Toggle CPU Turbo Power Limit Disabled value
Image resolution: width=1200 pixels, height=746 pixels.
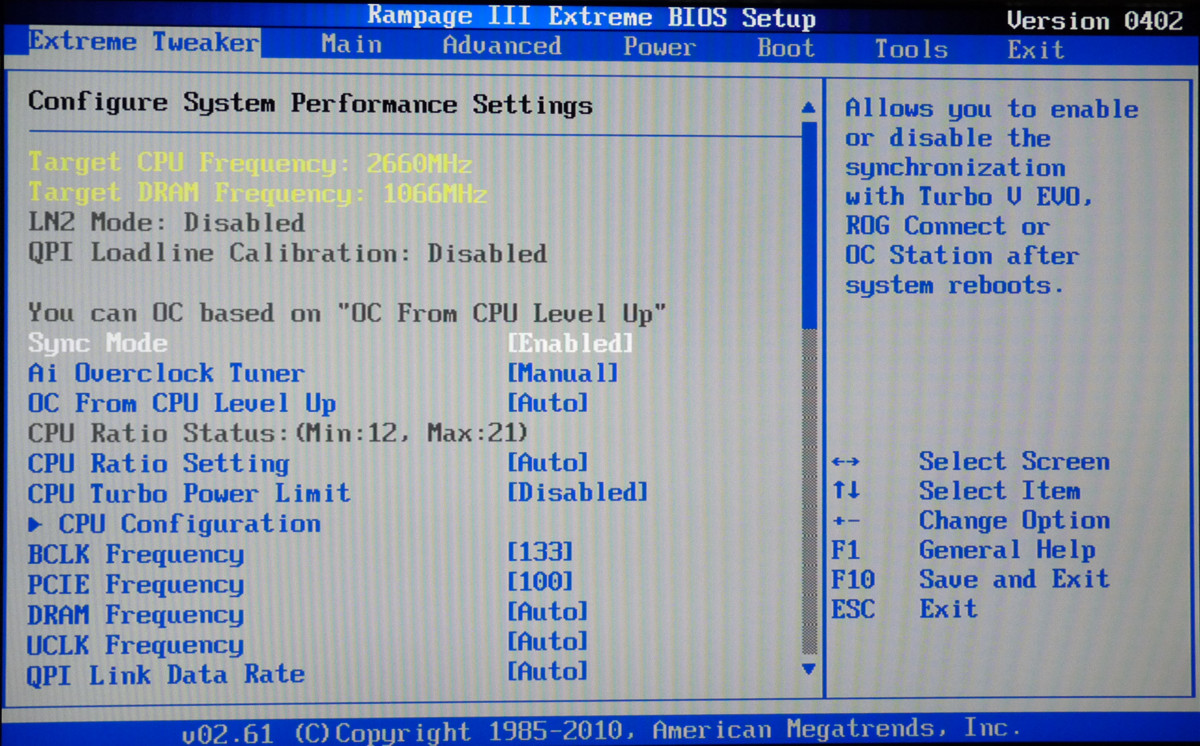(x=578, y=493)
